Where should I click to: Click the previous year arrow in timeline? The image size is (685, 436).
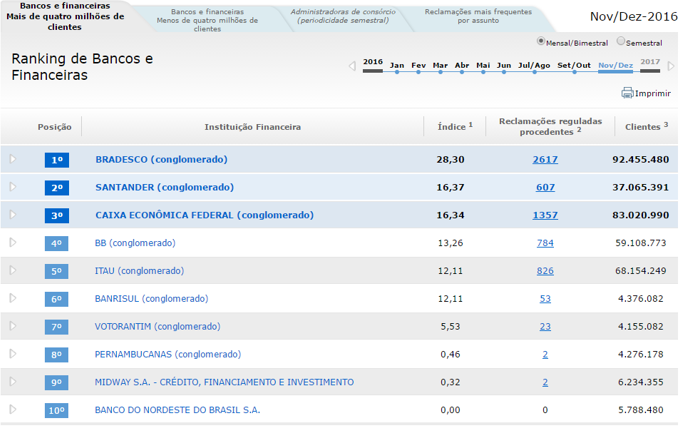click(352, 67)
